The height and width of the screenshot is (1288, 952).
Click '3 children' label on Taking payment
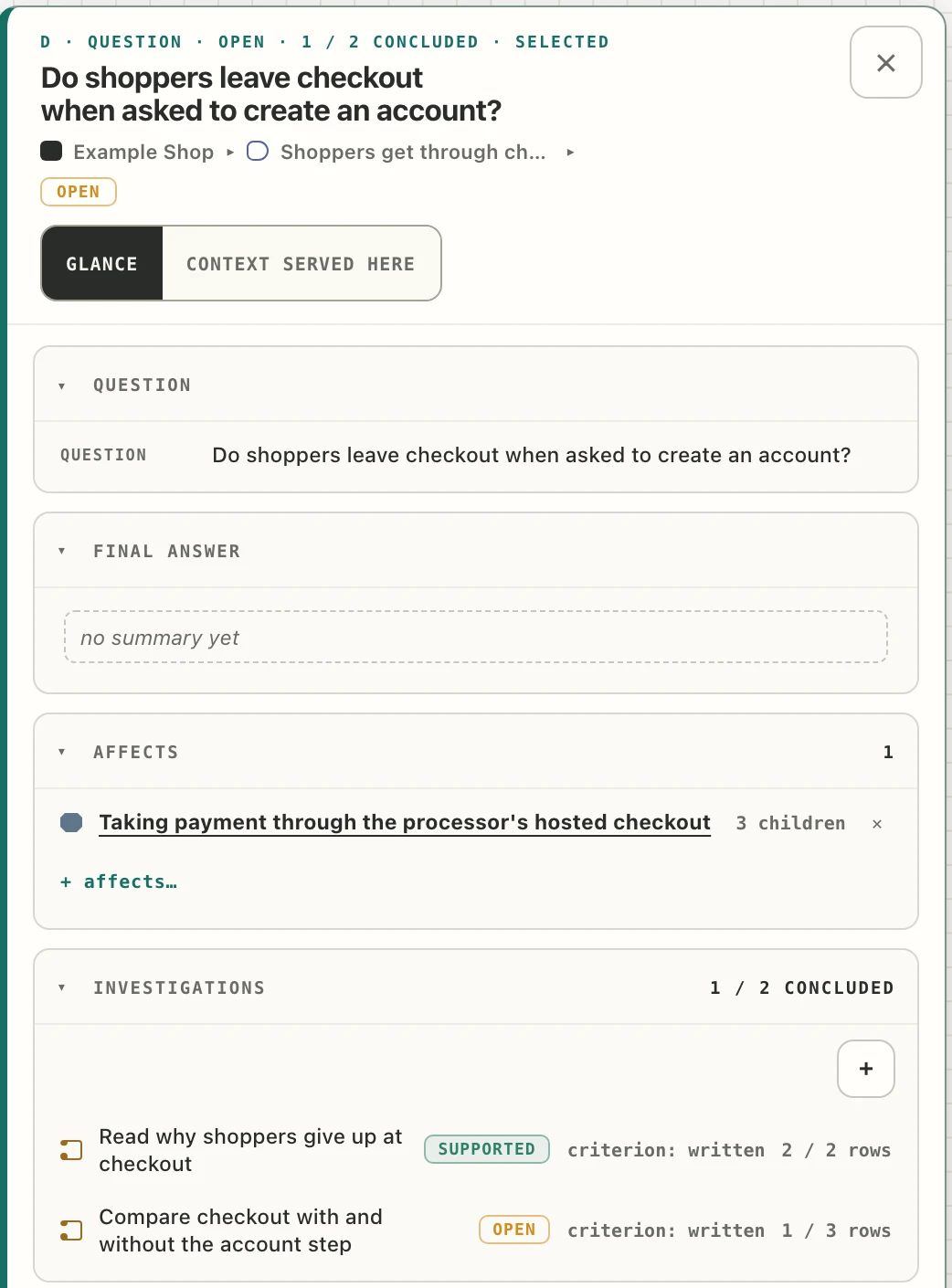click(790, 823)
